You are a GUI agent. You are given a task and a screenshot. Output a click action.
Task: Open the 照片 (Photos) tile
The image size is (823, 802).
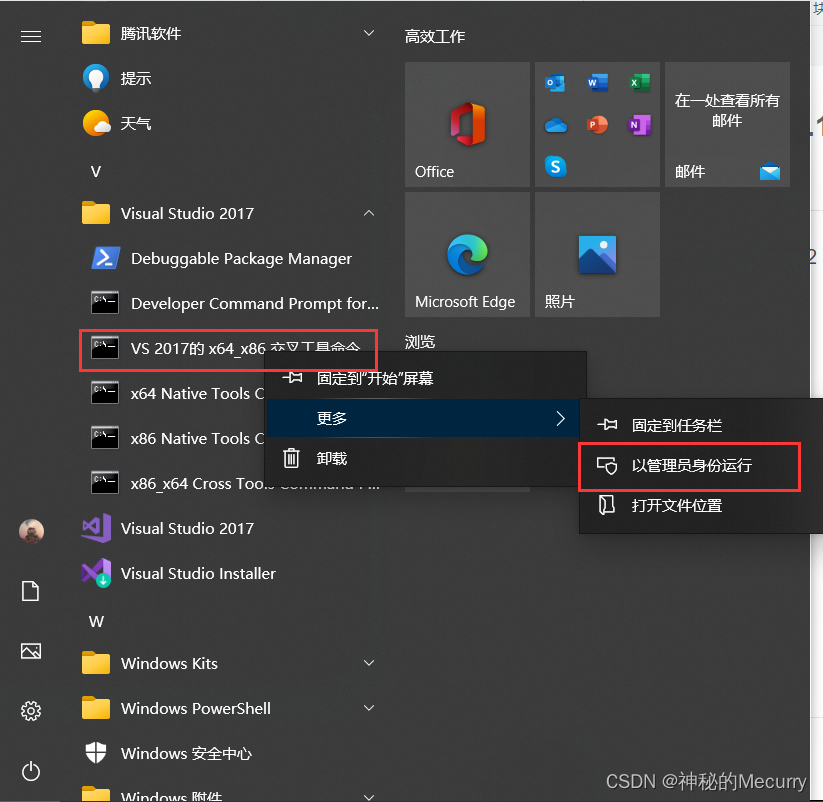(596, 254)
